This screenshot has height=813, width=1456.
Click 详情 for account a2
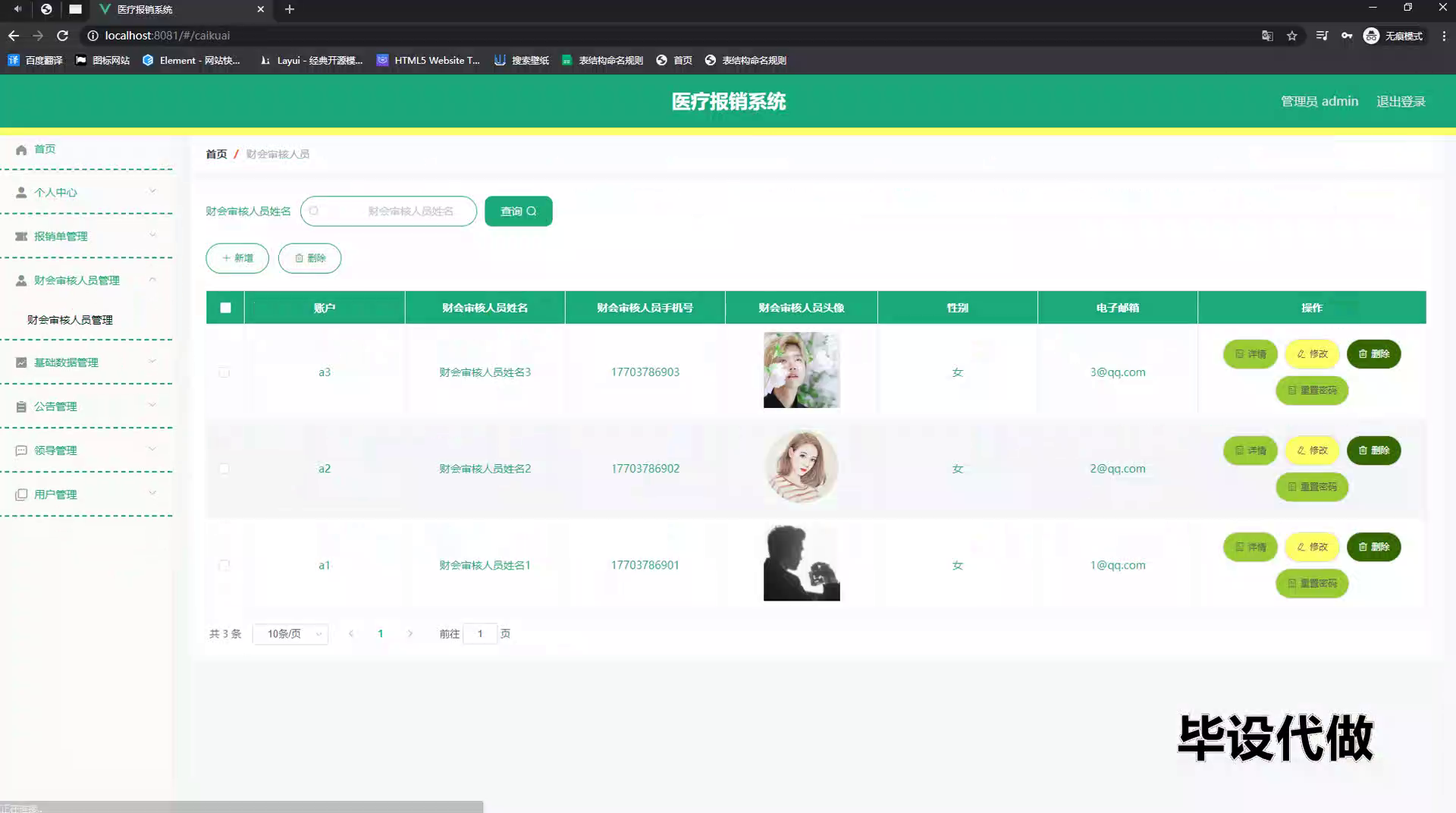point(1250,450)
